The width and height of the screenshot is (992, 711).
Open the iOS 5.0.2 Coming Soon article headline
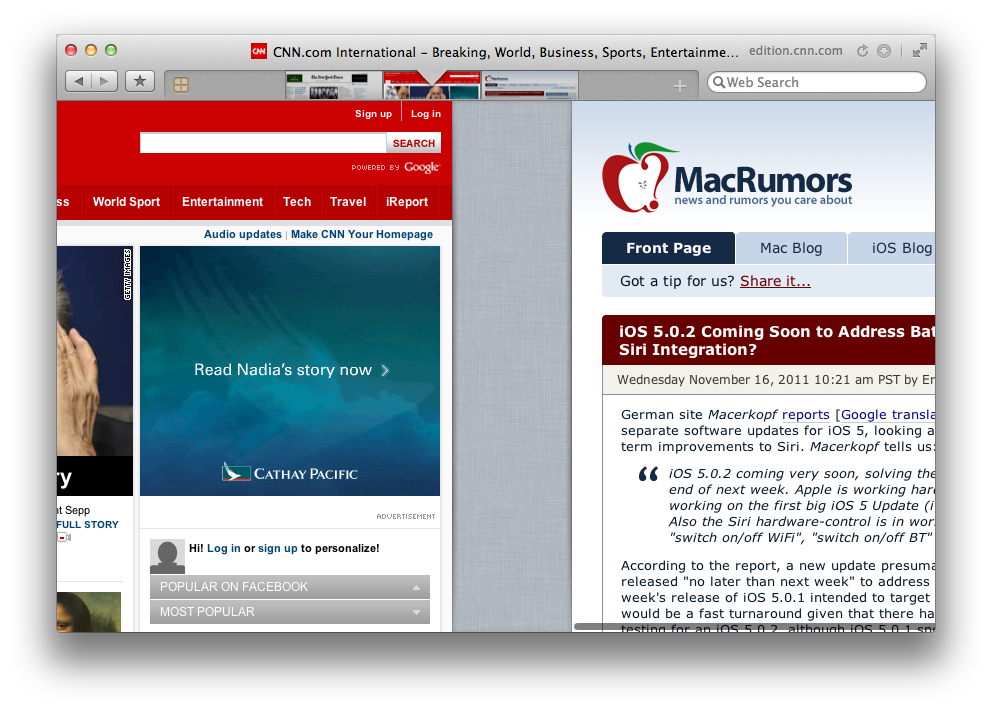tap(776, 340)
